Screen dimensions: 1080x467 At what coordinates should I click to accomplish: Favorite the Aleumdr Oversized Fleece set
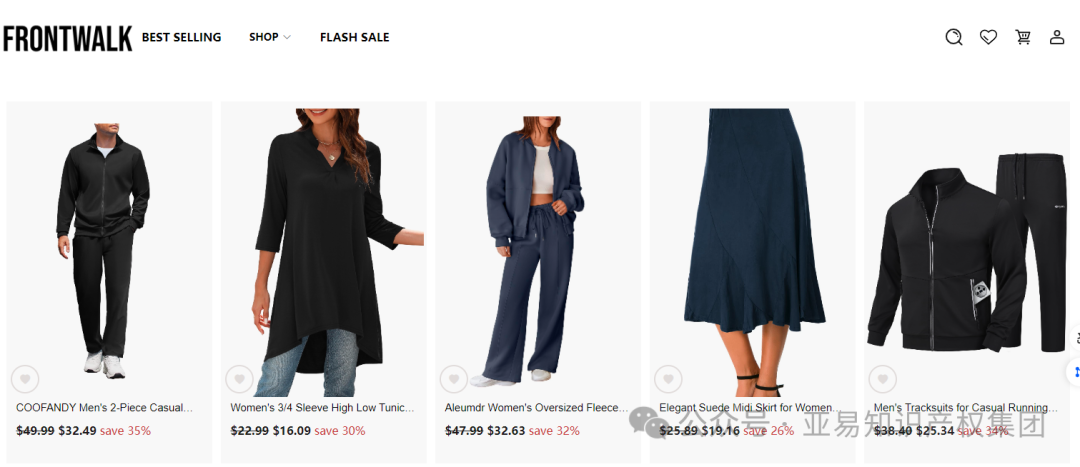point(454,379)
